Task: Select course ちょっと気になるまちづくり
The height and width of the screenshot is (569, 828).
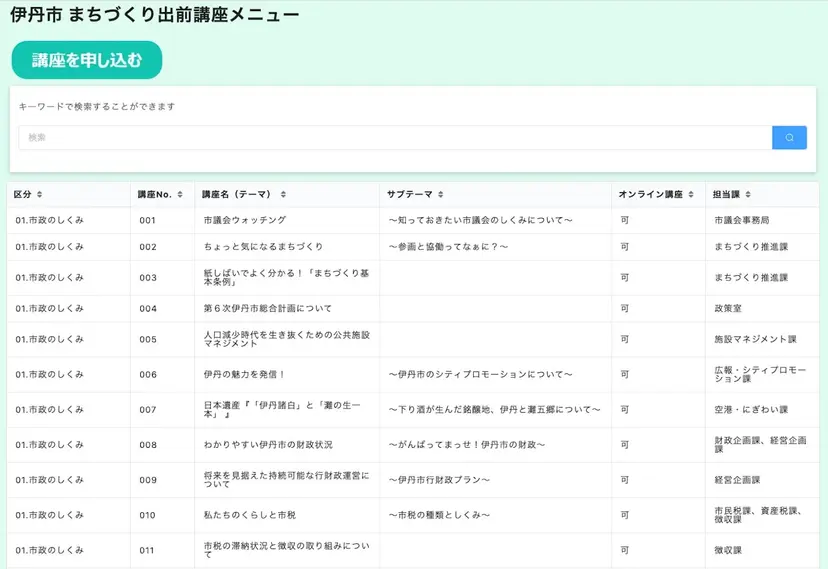Action: click(263, 246)
